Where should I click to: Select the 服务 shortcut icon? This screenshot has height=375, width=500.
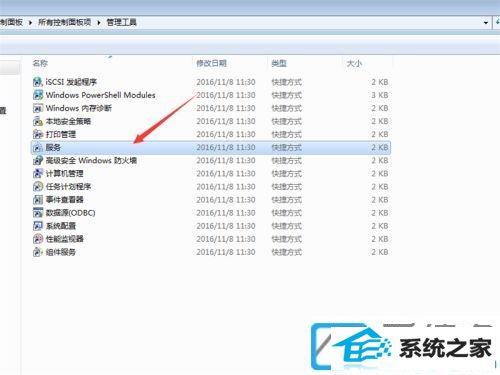(x=38, y=147)
